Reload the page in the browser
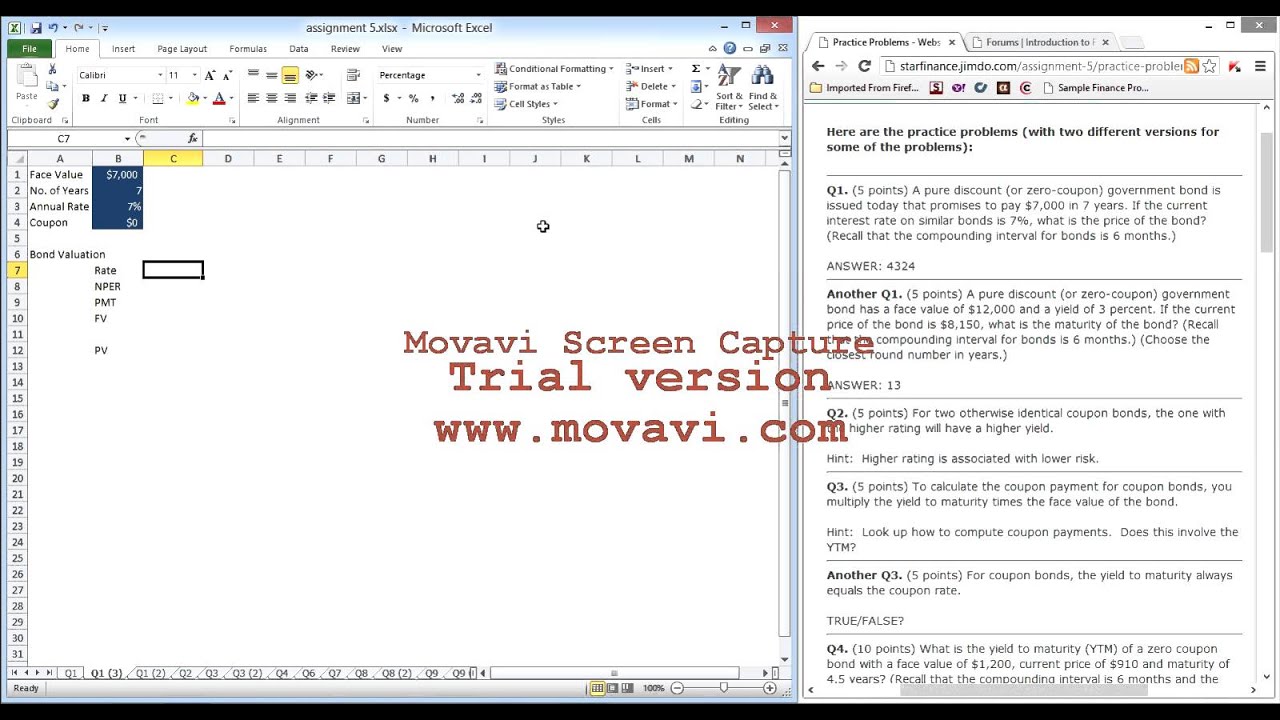The height and width of the screenshot is (720, 1280). click(x=864, y=66)
